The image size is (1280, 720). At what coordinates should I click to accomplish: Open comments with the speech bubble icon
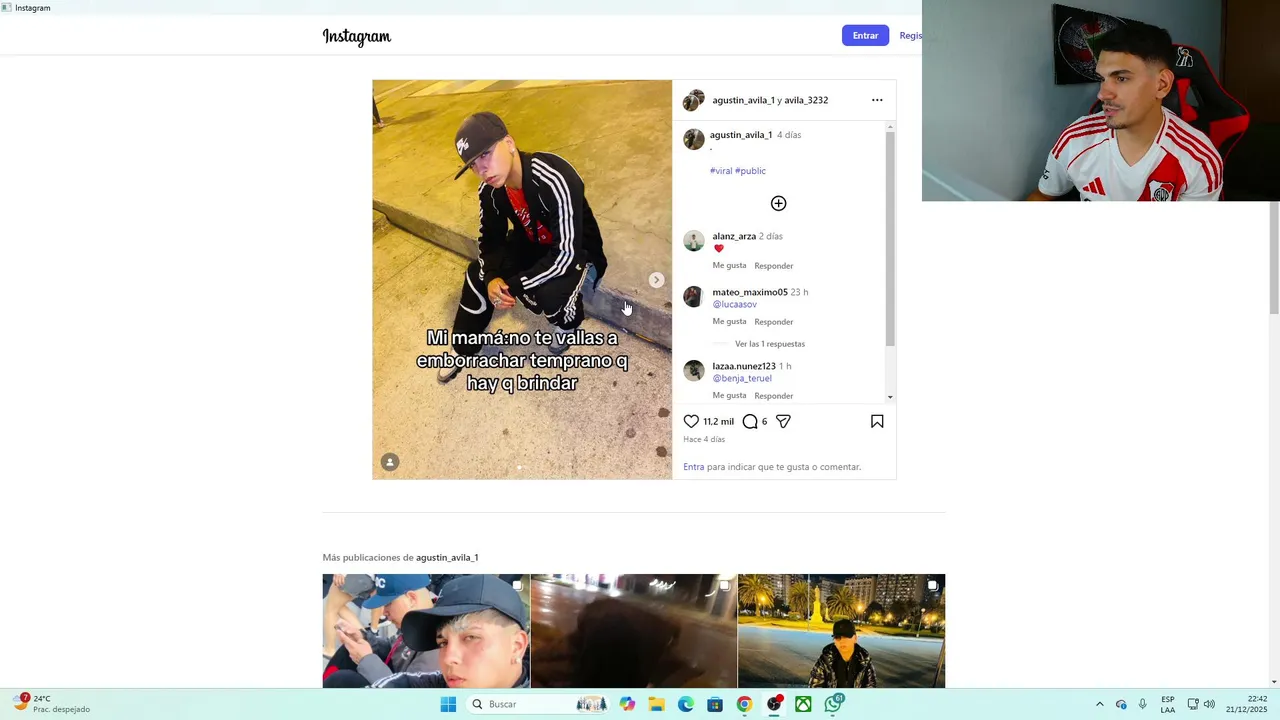[x=750, y=422]
